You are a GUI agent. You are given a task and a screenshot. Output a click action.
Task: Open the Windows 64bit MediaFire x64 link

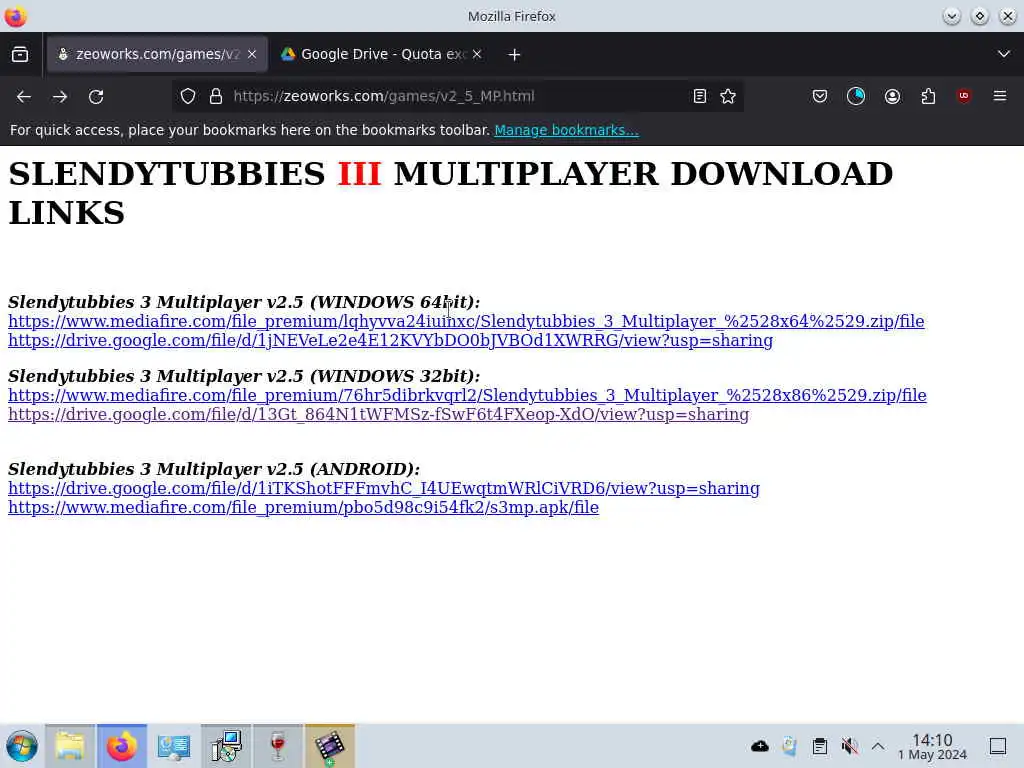466,321
